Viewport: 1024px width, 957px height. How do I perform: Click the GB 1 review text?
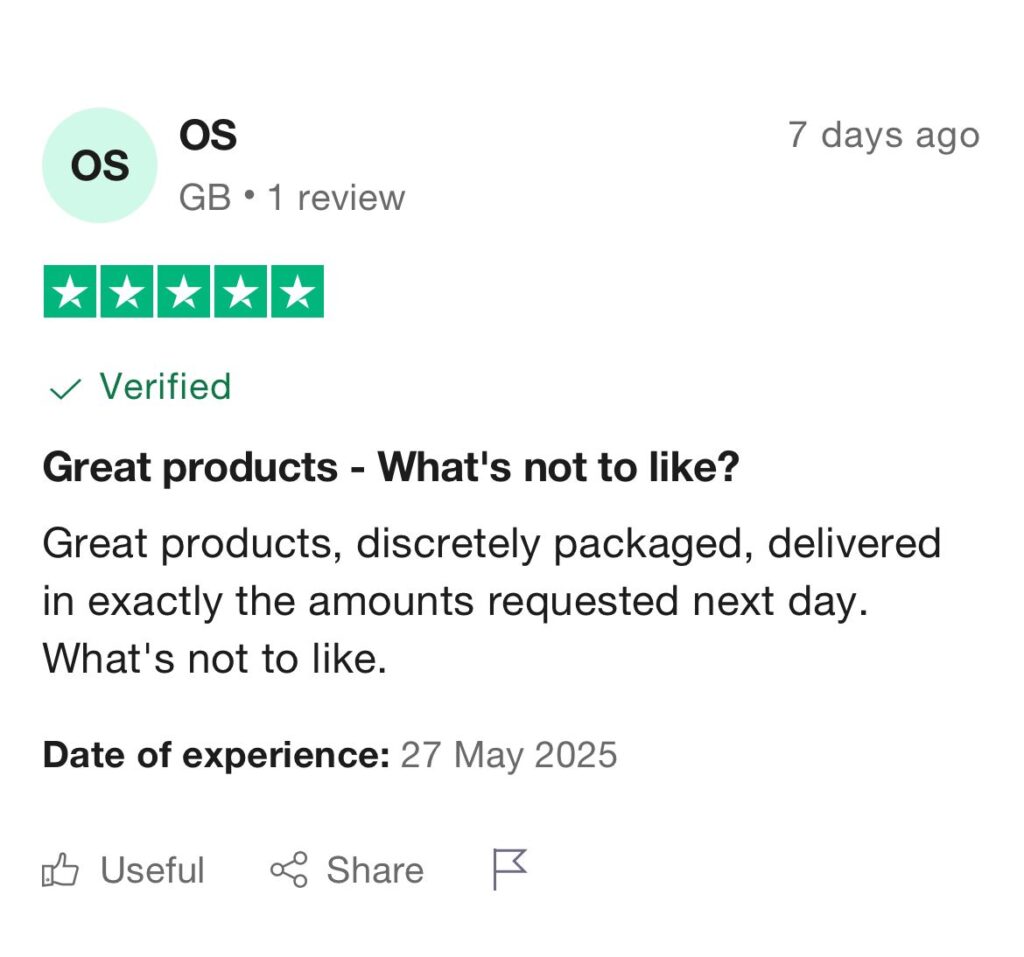292,197
